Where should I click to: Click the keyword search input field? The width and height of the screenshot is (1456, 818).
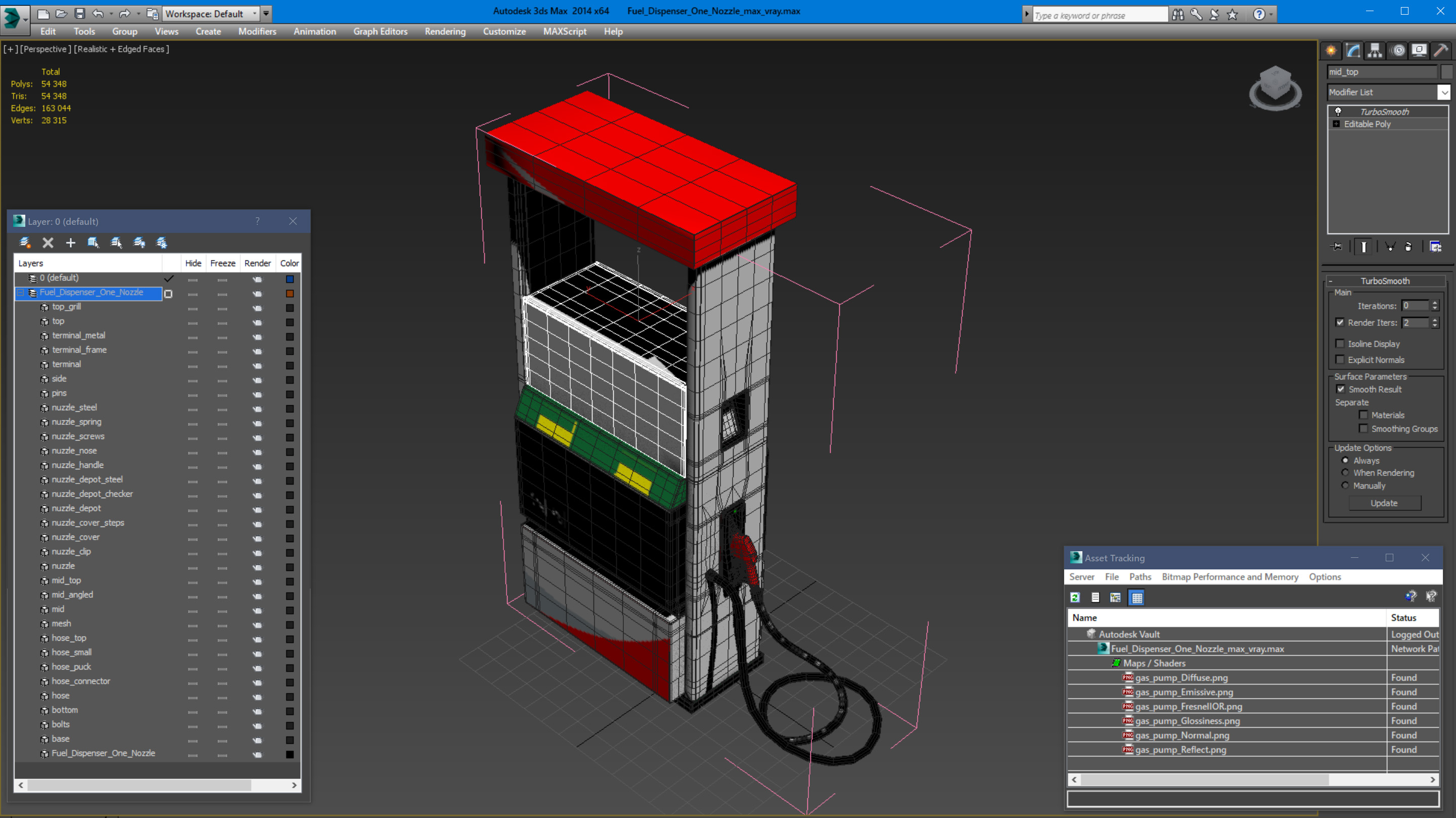pos(1100,15)
